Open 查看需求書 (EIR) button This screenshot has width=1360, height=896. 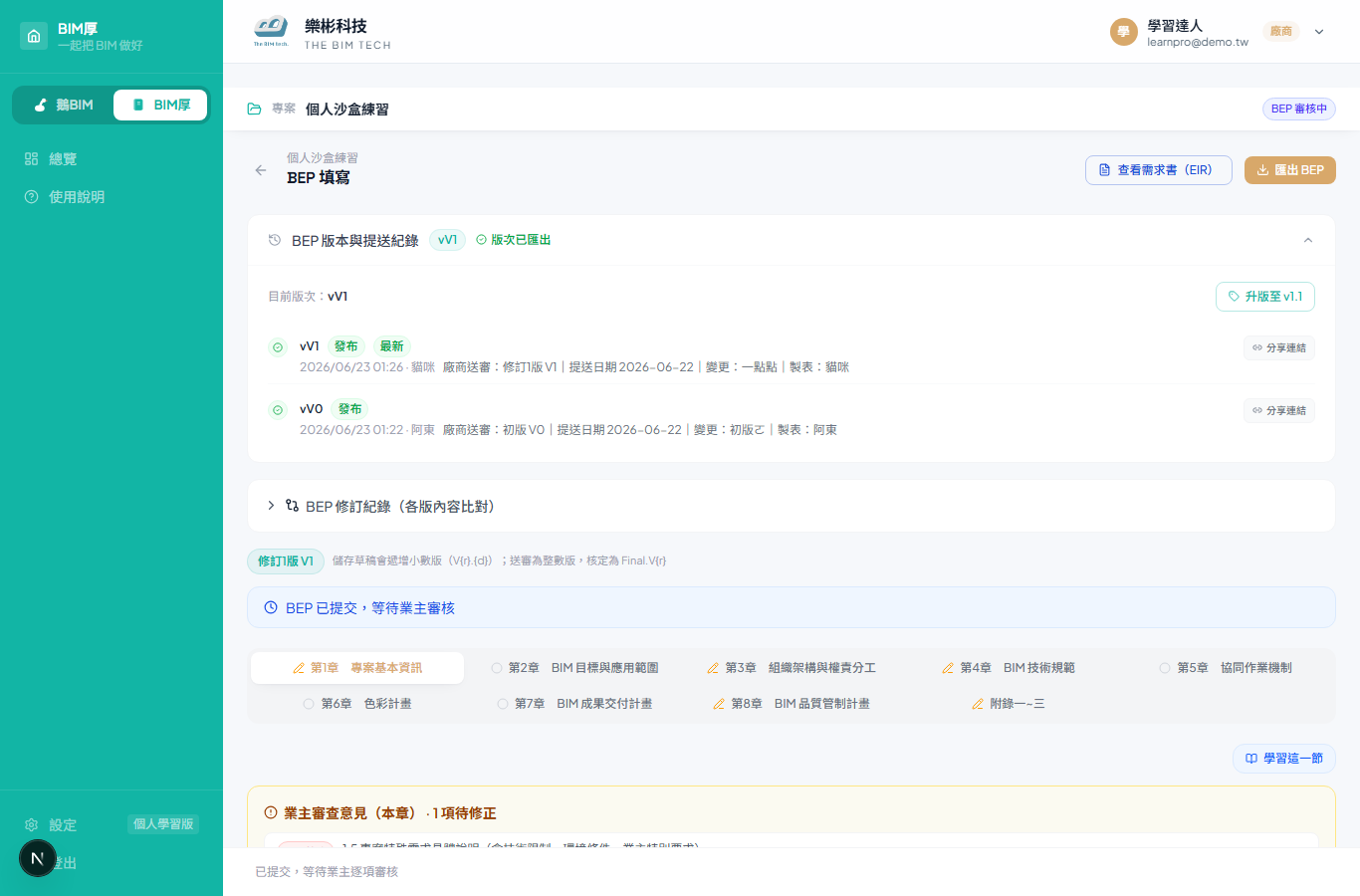tap(1158, 170)
